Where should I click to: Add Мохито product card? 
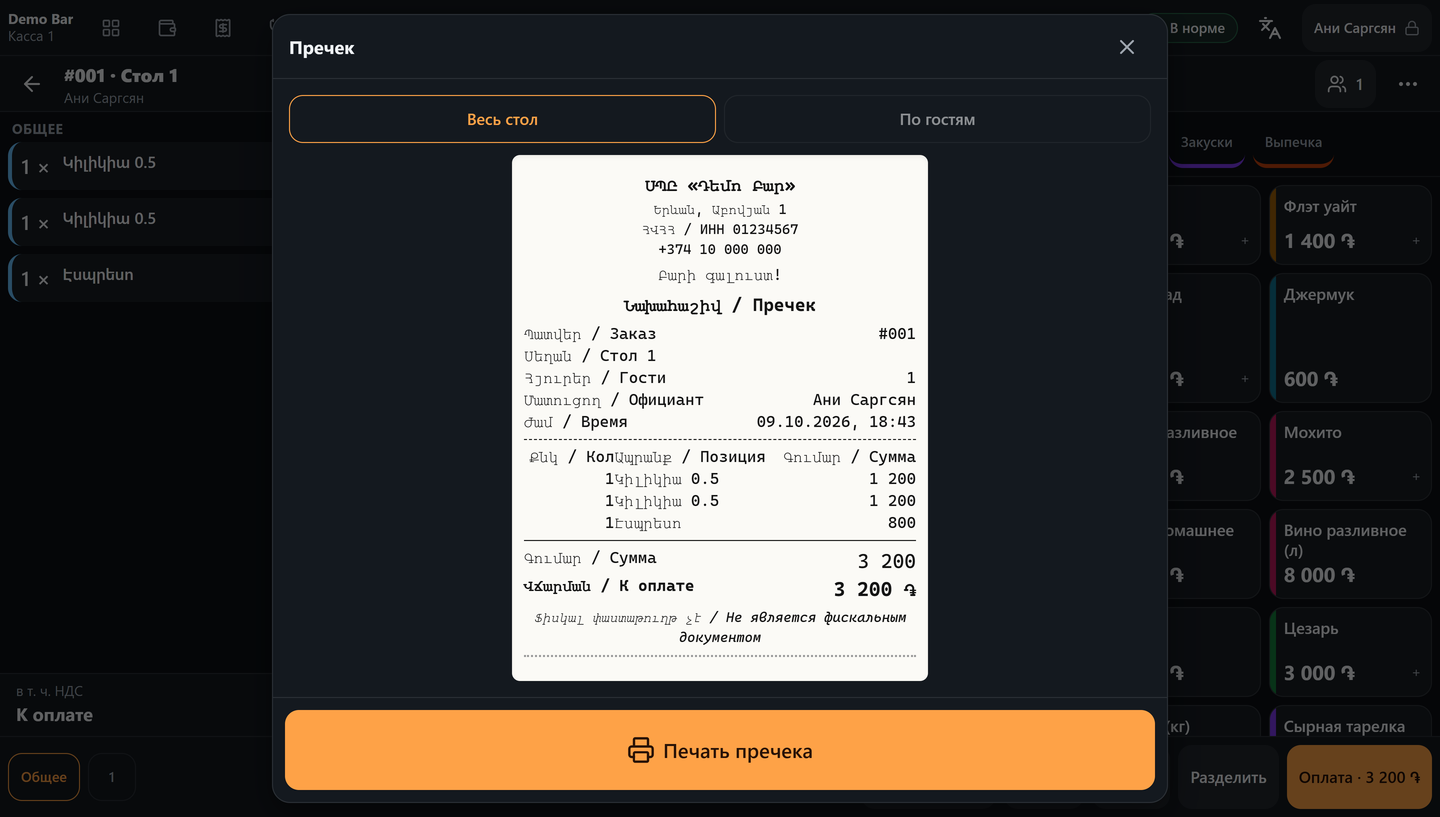[x=1351, y=455]
